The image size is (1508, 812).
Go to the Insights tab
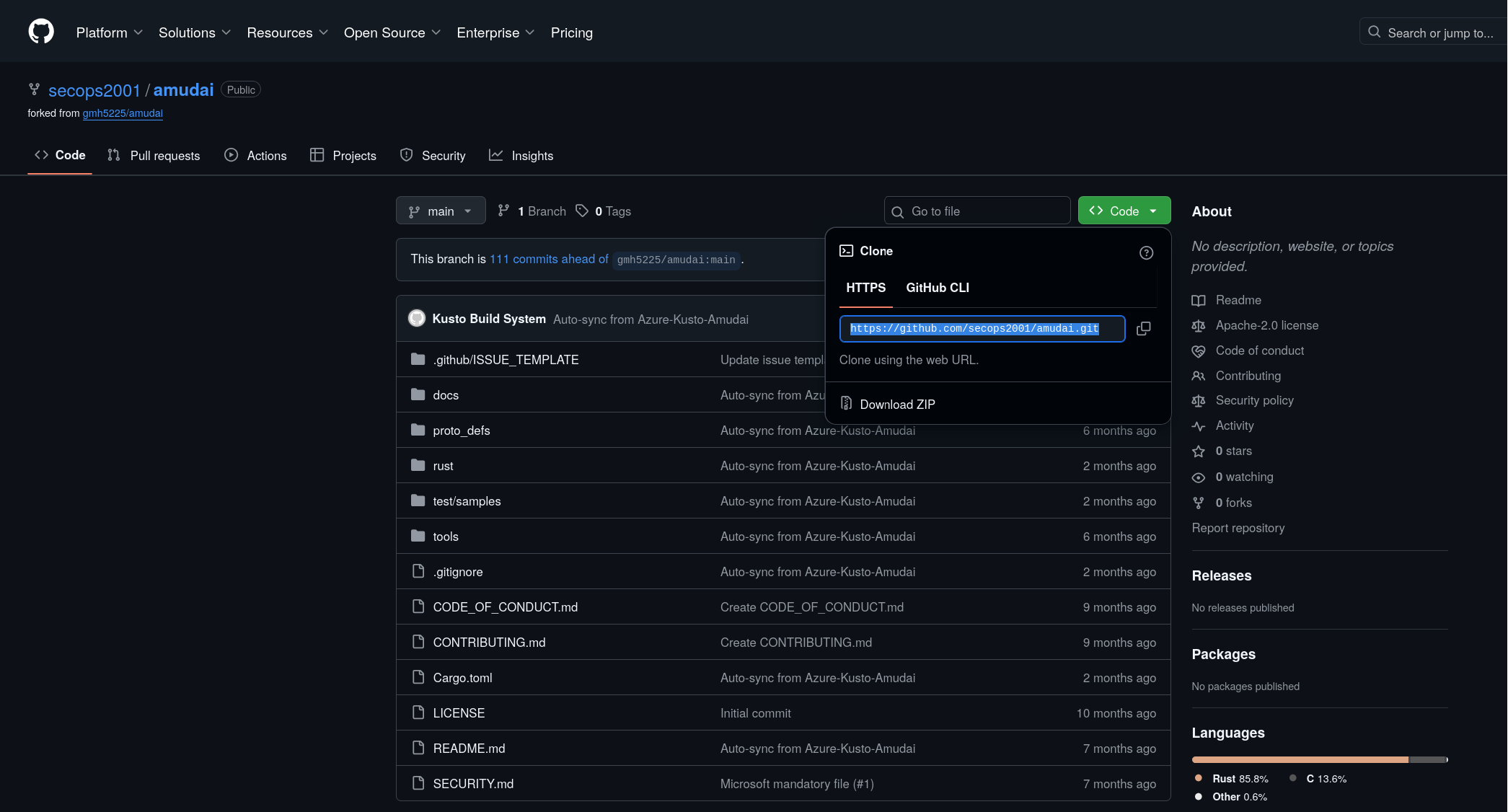pos(521,156)
